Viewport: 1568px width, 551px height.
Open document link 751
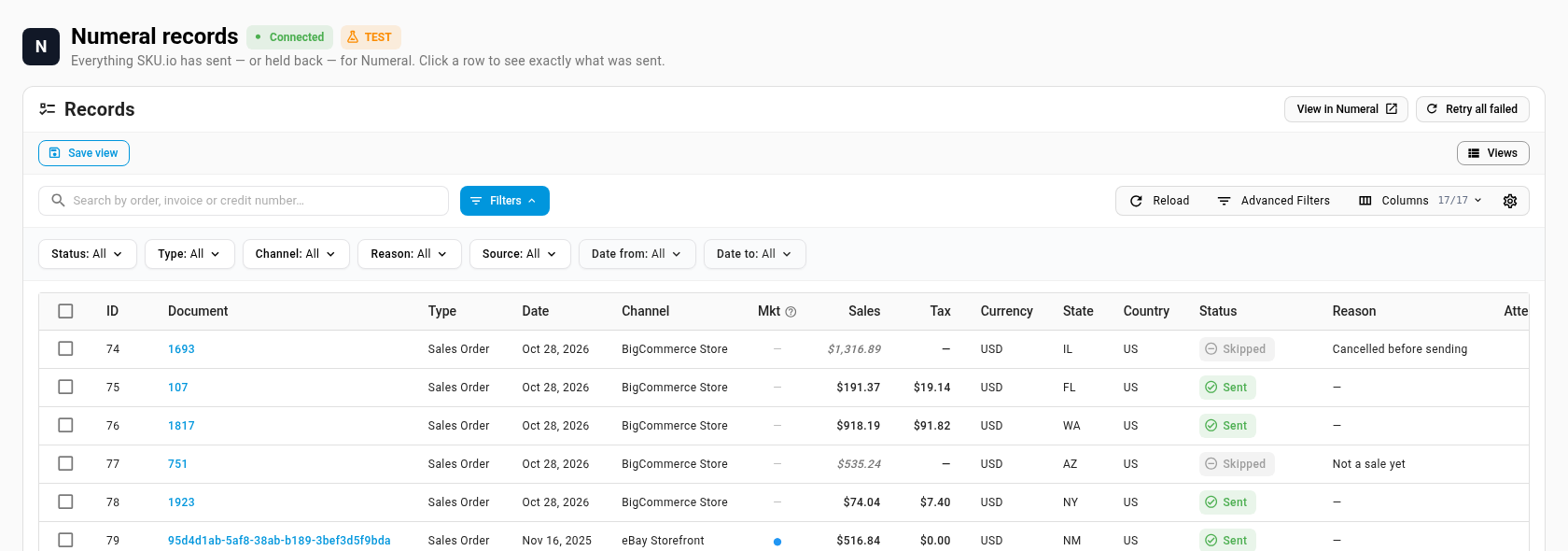click(x=178, y=464)
